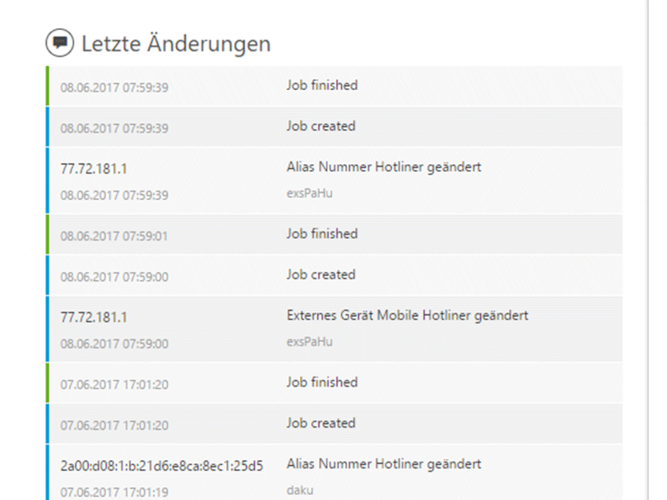Select the Job finished entry at 17:01:20
This screenshot has height=500, width=667.
click(x=334, y=383)
